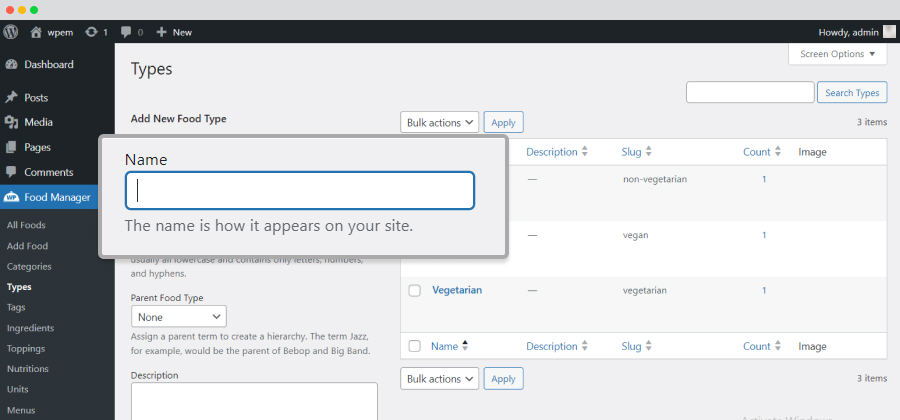Sort by Slug in table footer
This screenshot has width=900, height=420.
tap(636, 346)
